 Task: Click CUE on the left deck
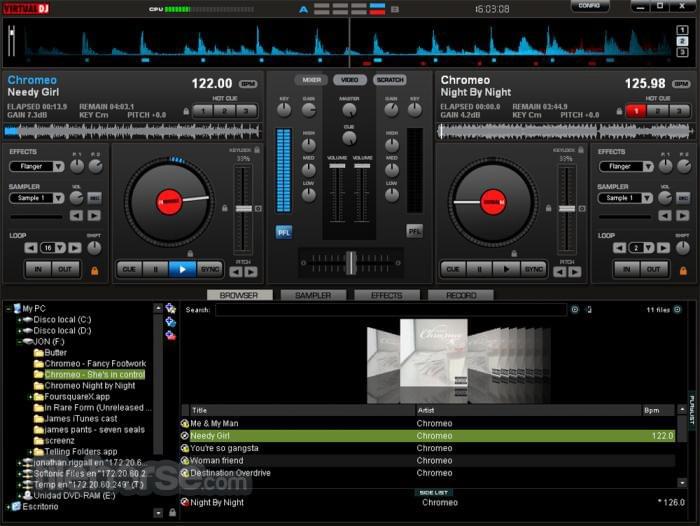pos(129,269)
